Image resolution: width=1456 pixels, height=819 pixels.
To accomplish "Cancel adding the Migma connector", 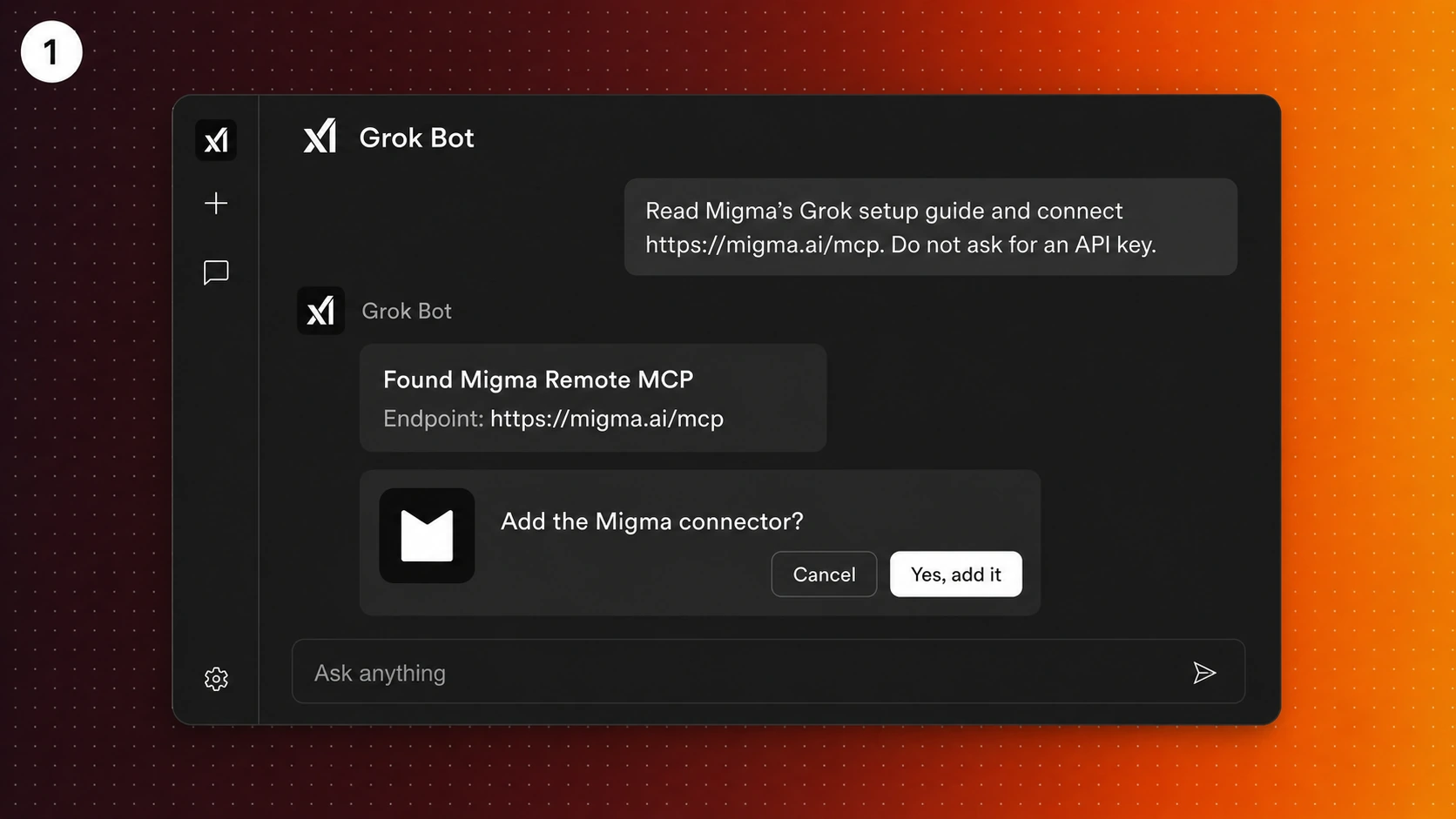I will point(824,574).
